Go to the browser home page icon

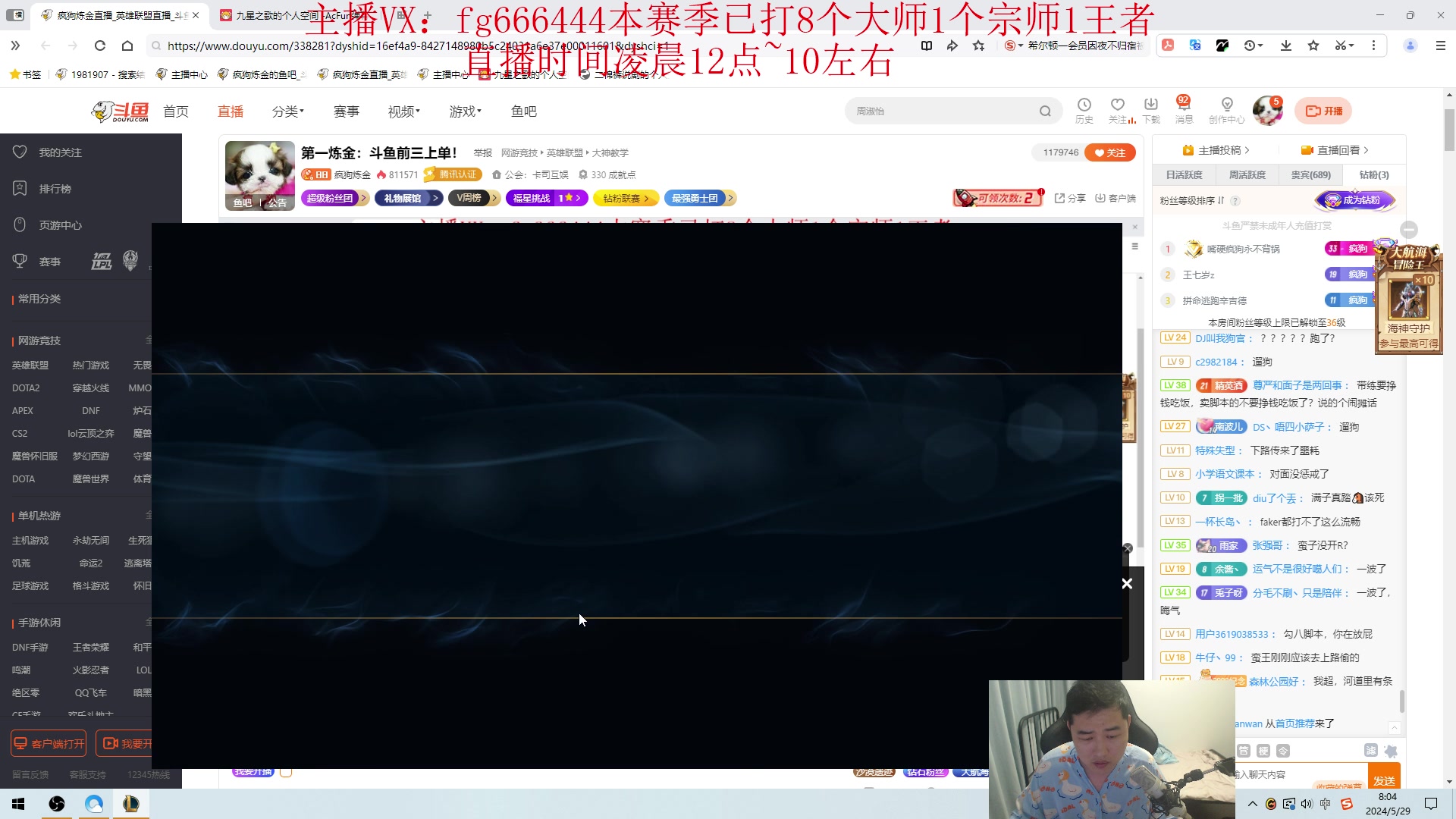[127, 45]
